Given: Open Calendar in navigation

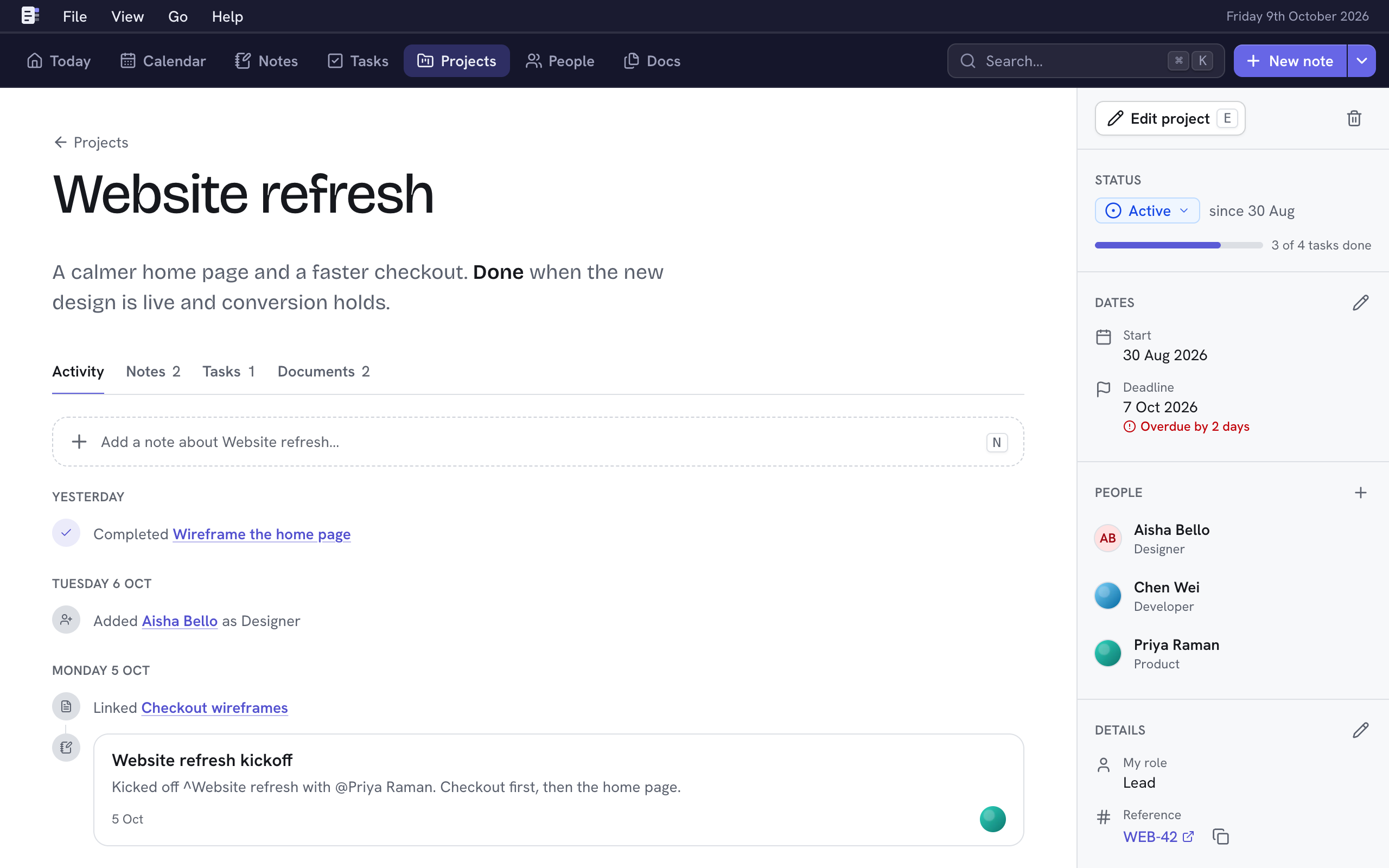Looking at the screenshot, I should 163,61.
